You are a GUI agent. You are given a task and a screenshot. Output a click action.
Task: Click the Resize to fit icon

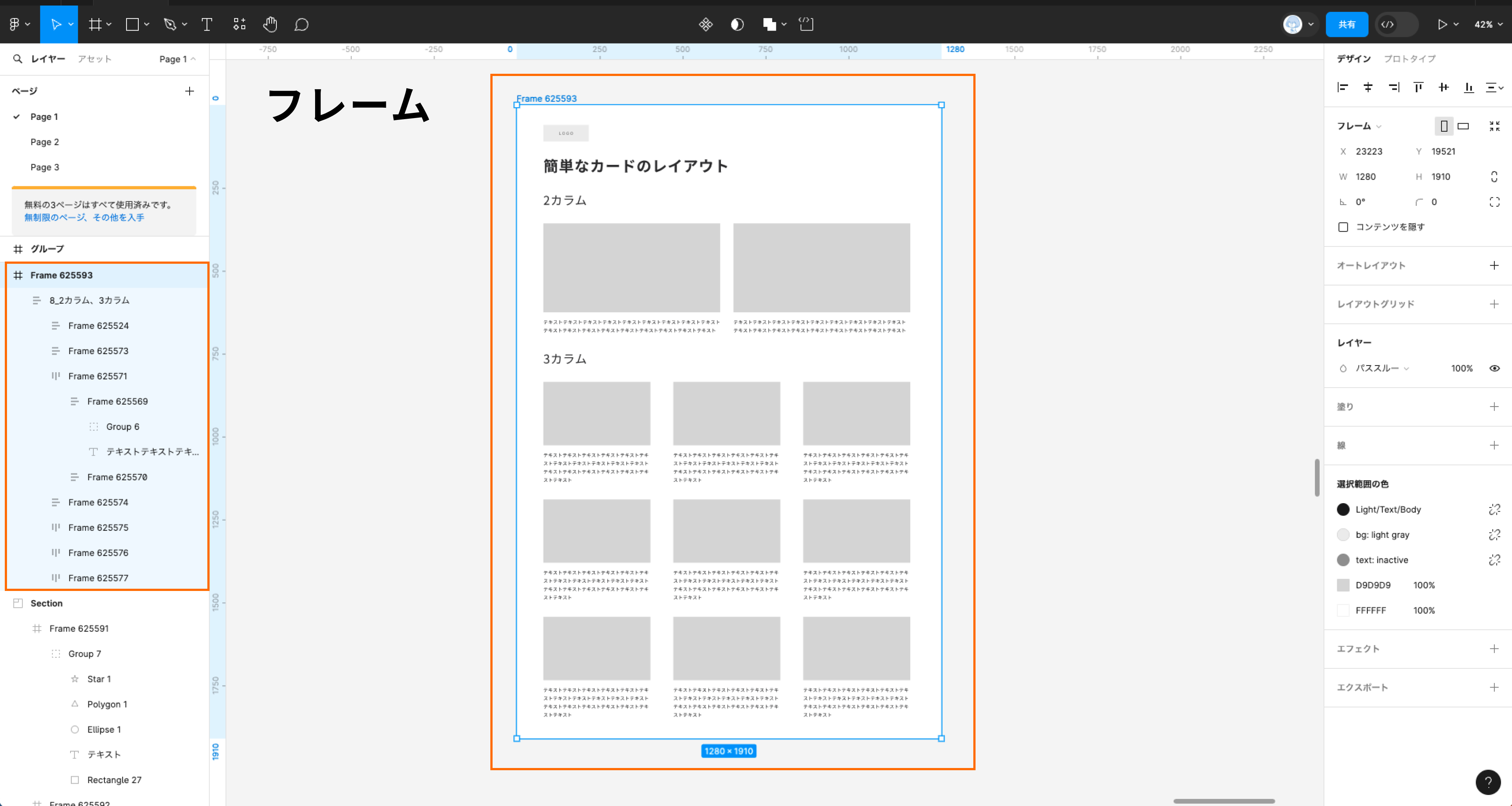(1494, 126)
